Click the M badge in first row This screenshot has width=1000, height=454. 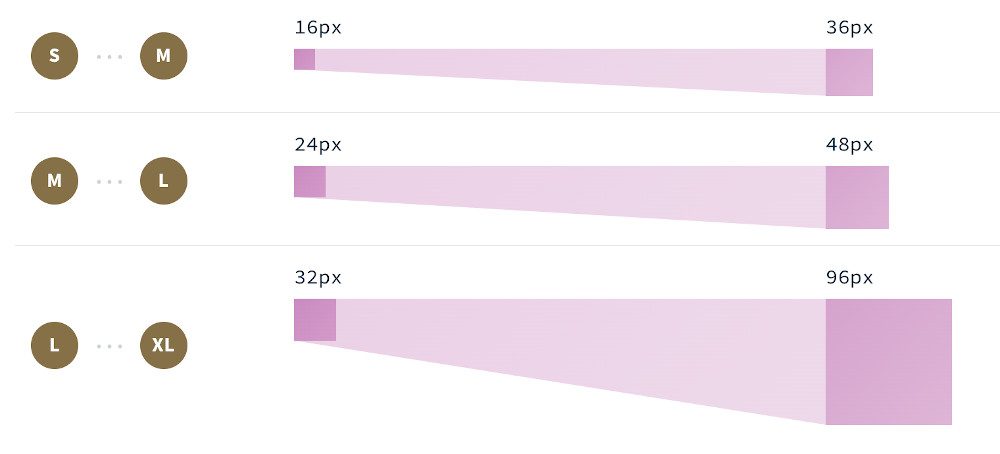coord(163,56)
